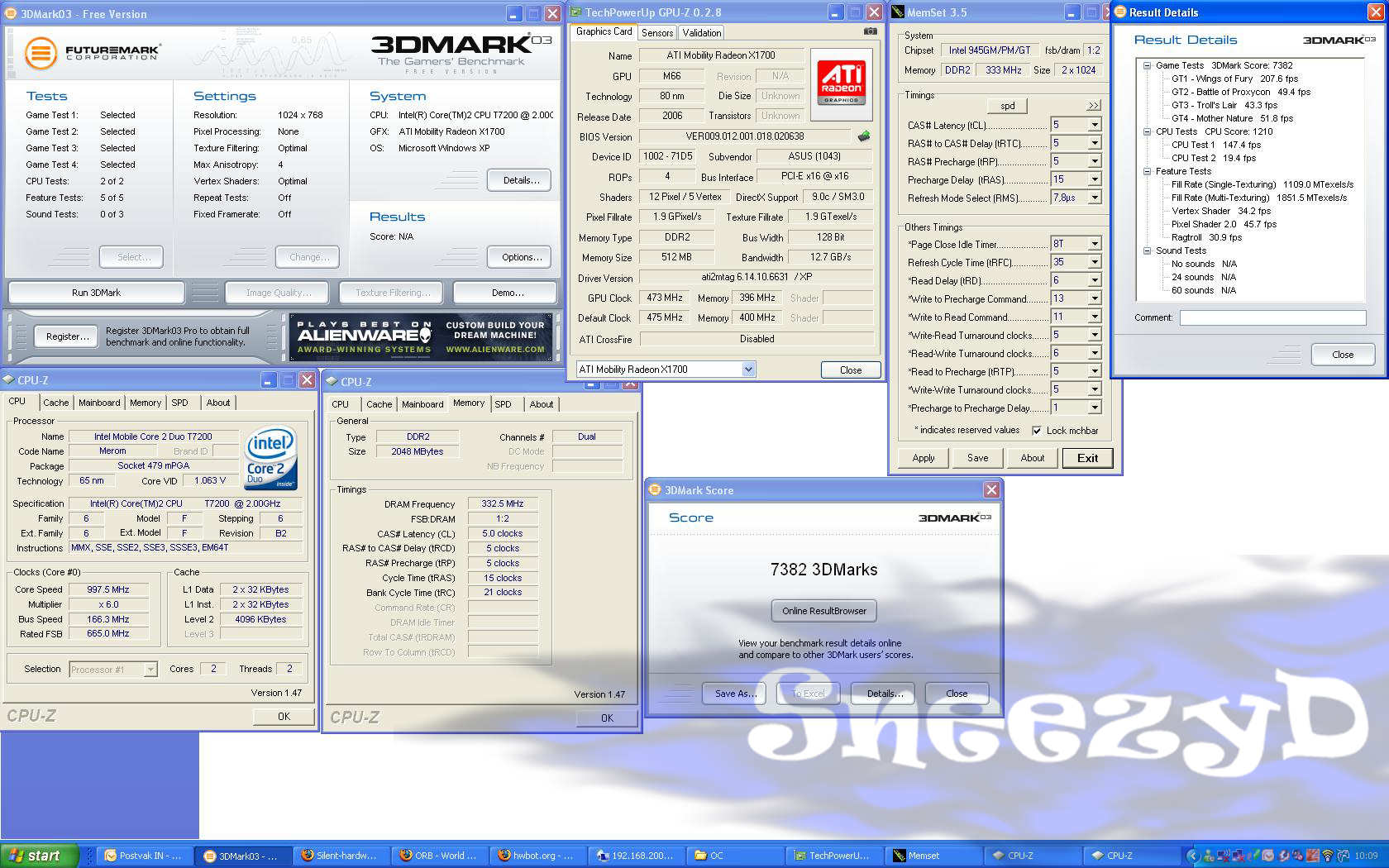Image resolution: width=1389 pixels, height=868 pixels.
Task: Click the system tray clock showing 10:09
Action: (x=1366, y=856)
